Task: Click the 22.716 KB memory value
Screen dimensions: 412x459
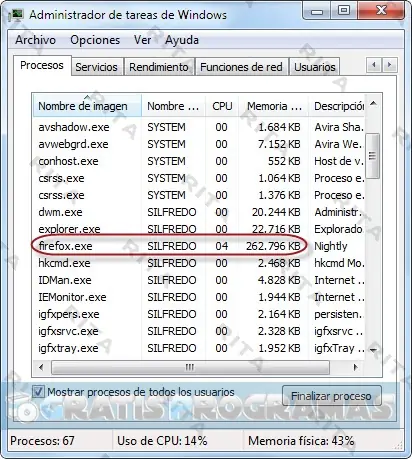Action: pos(276,229)
